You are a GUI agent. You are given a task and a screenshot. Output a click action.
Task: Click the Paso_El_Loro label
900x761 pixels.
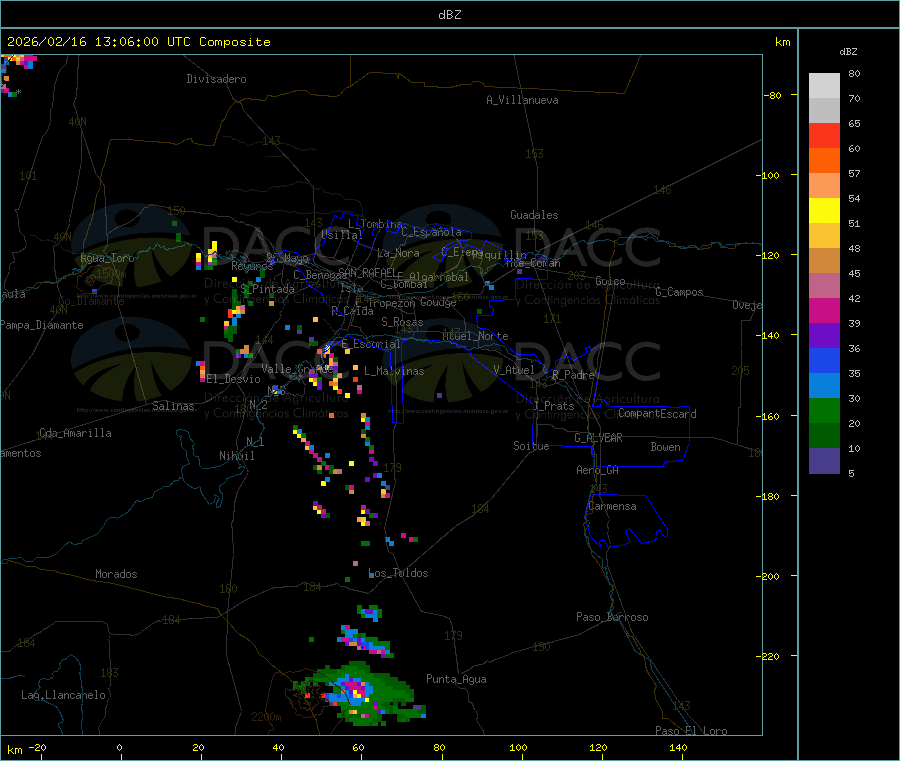691,731
